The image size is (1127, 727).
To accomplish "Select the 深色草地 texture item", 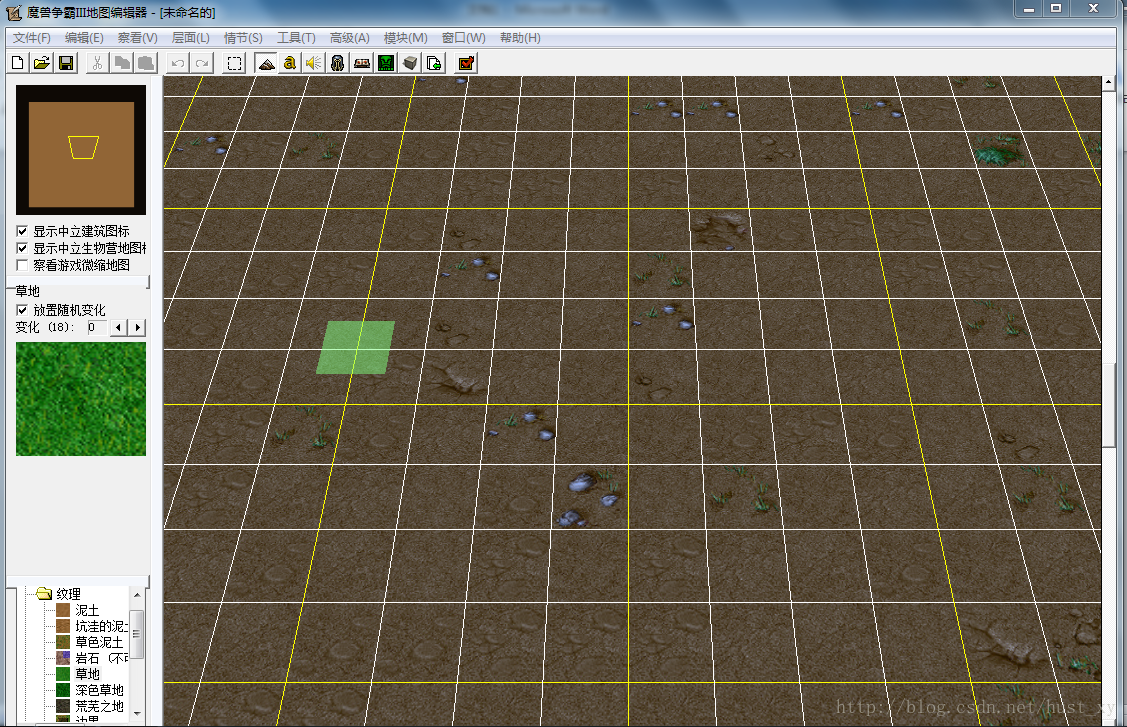I will [x=99, y=690].
